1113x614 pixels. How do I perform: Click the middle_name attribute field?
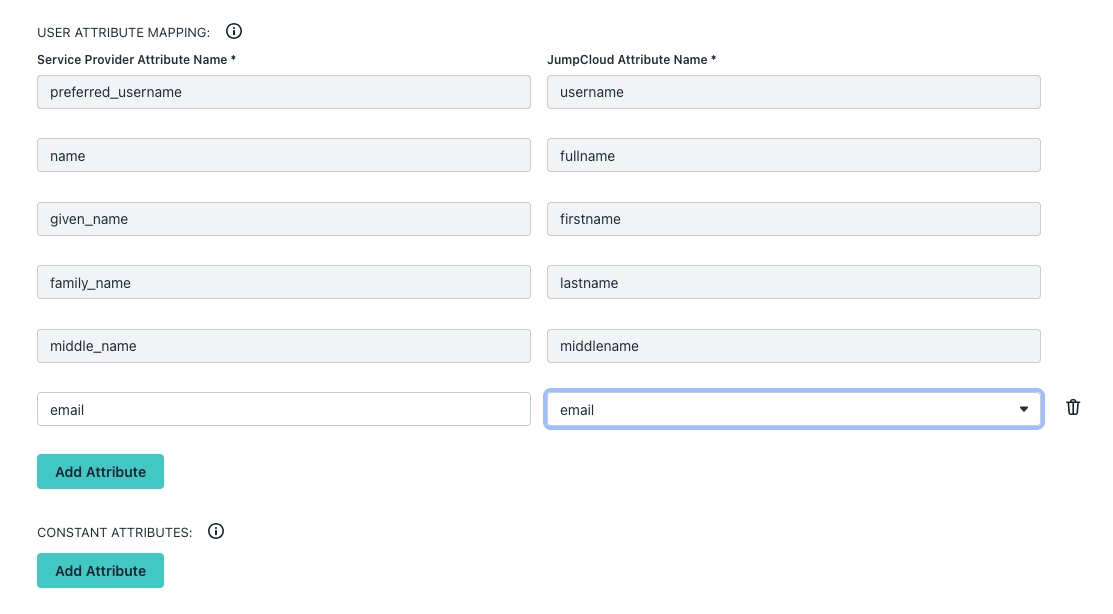283,346
